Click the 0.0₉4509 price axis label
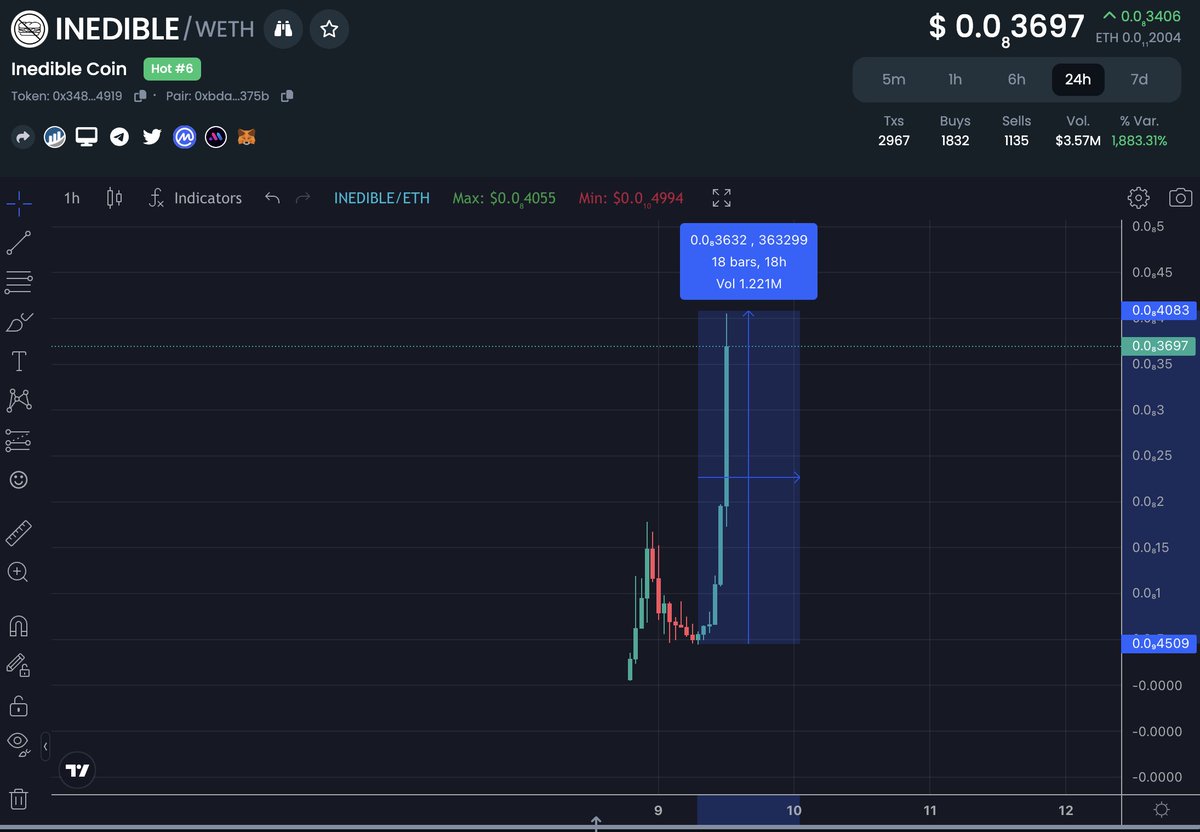1200x832 pixels. pos(1158,643)
